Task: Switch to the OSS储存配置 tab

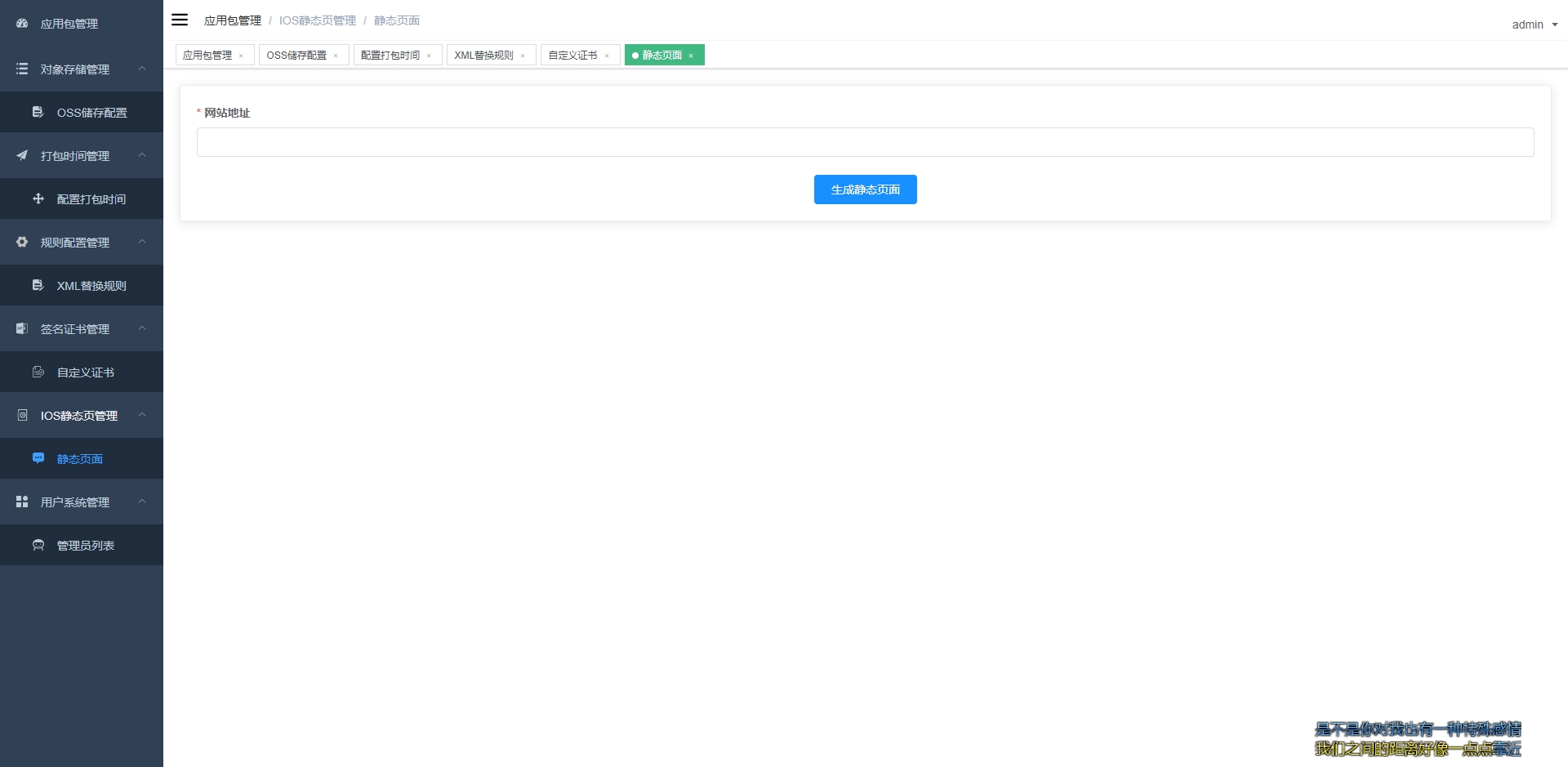Action: click(296, 55)
